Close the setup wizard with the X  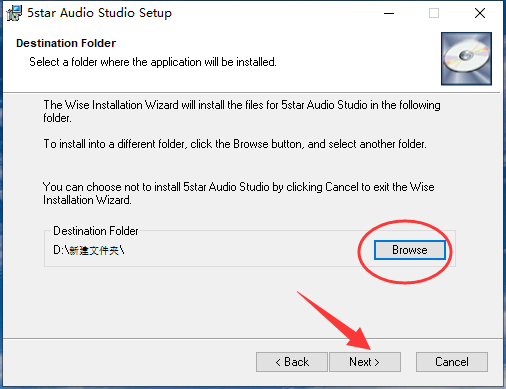click(480, 13)
